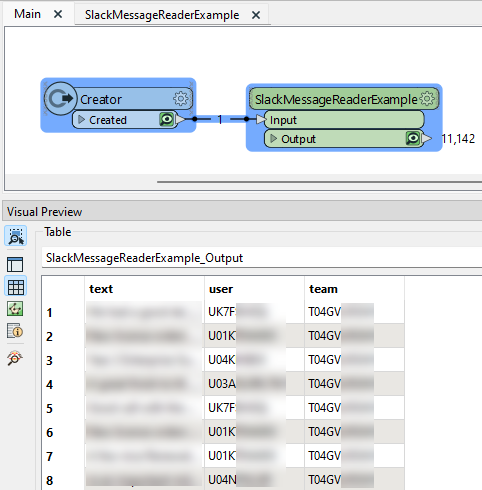Click the Created output port arrow

coord(180,119)
